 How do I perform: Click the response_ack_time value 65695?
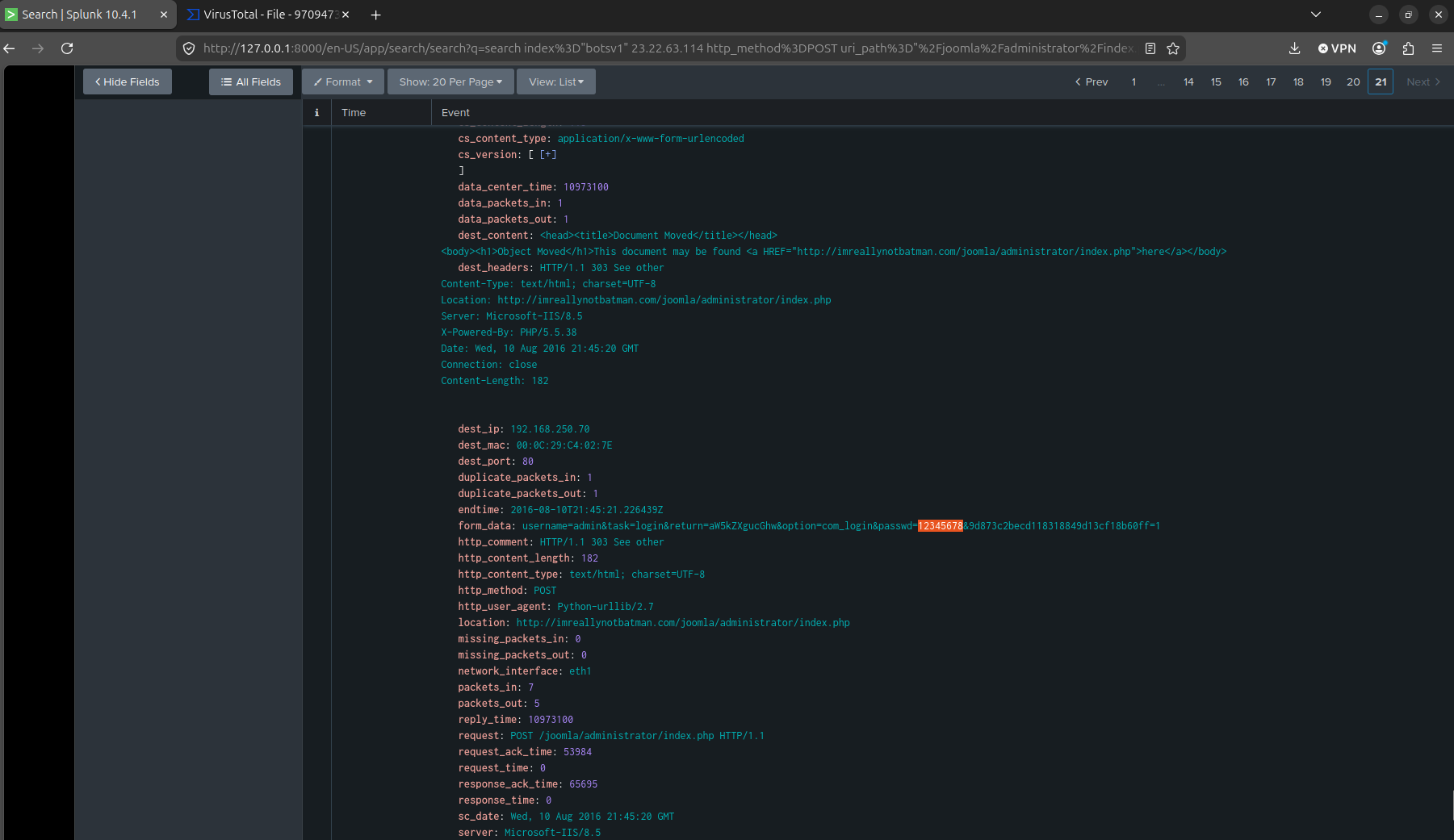click(x=584, y=784)
